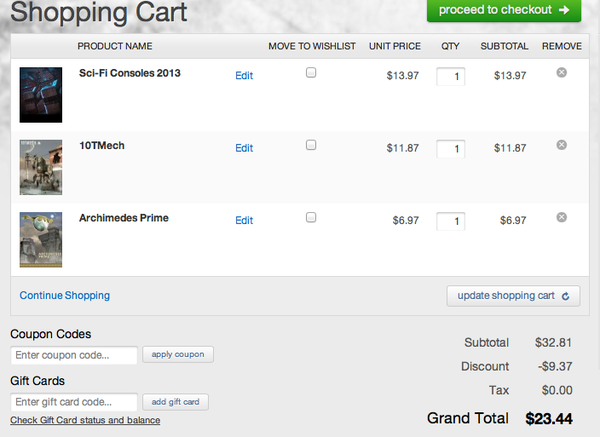Remove Sci-Fi Consoles 2013 from cart
This screenshot has width=600, height=437.
tap(561, 72)
